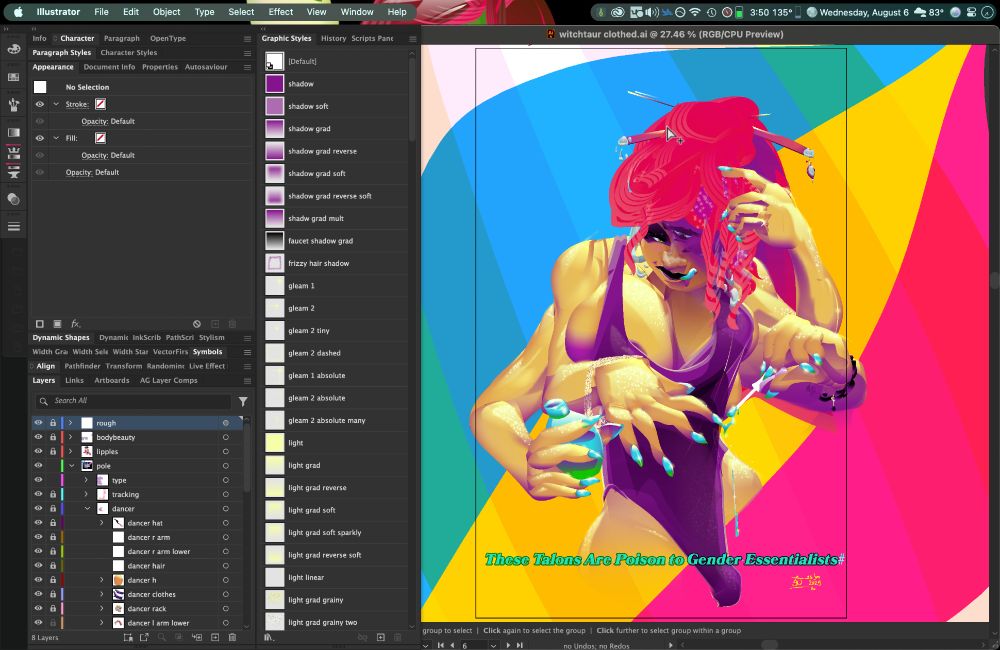Viewport: 1000px width, 650px height.
Task: Click Create New Sublayer in Layers panel
Action: [x=197, y=637]
